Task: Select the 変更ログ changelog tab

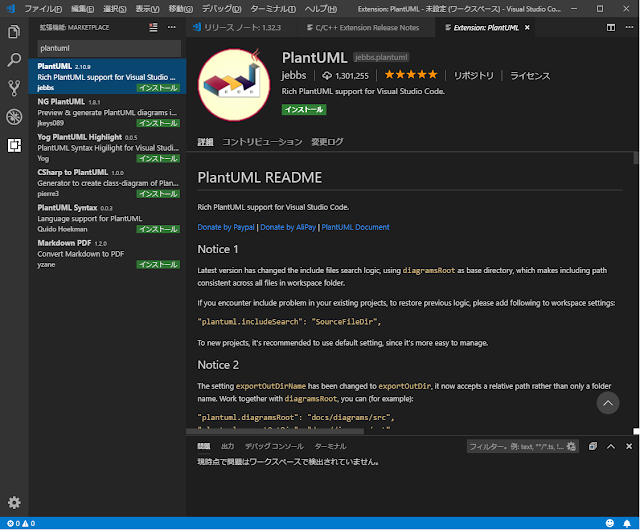Action: pyautogui.click(x=327, y=142)
